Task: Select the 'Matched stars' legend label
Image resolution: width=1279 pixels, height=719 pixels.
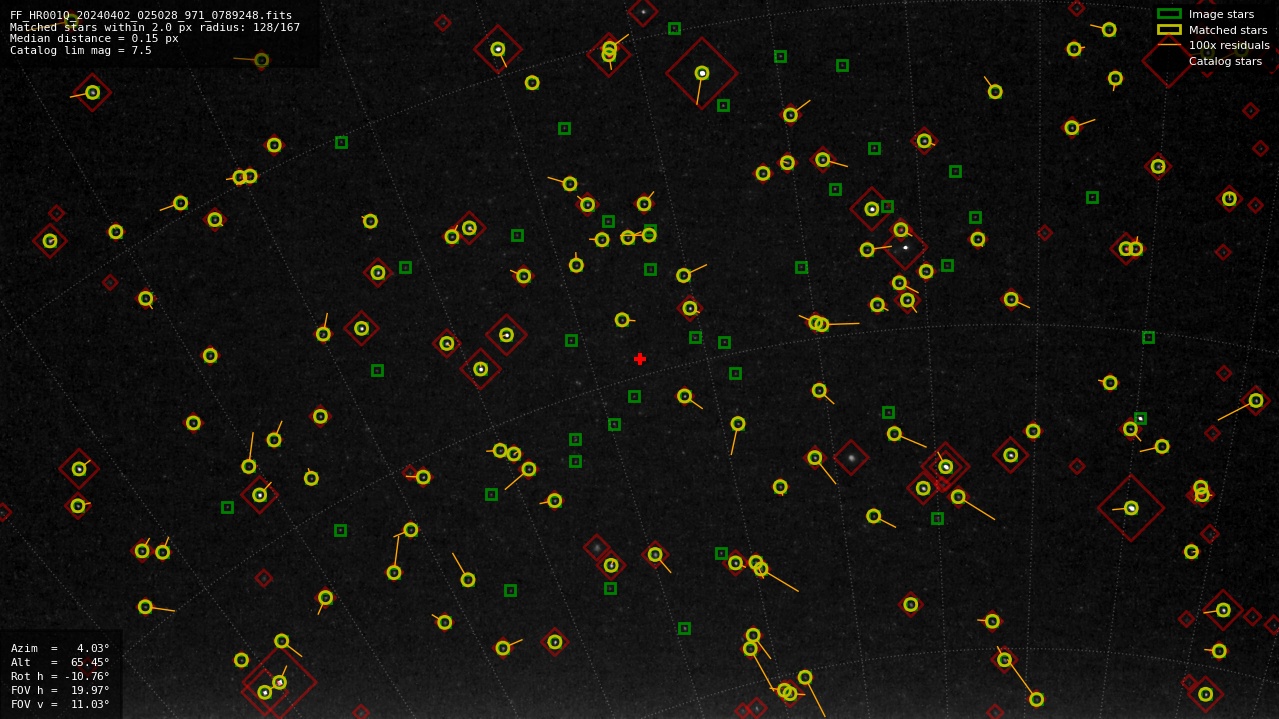Action: click(x=1228, y=31)
